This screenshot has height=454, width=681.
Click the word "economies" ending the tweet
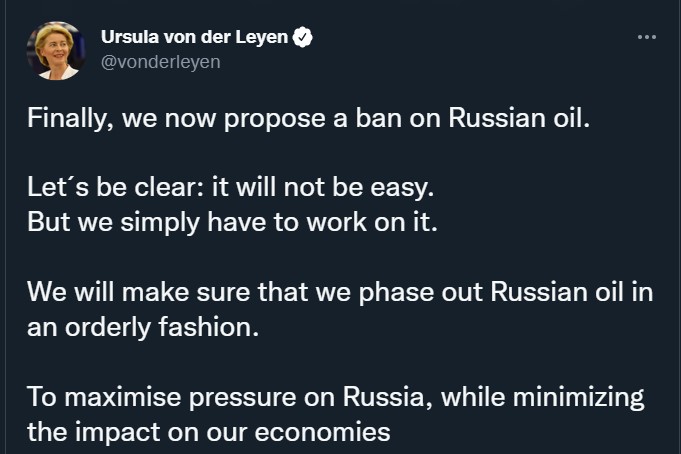(x=322, y=433)
